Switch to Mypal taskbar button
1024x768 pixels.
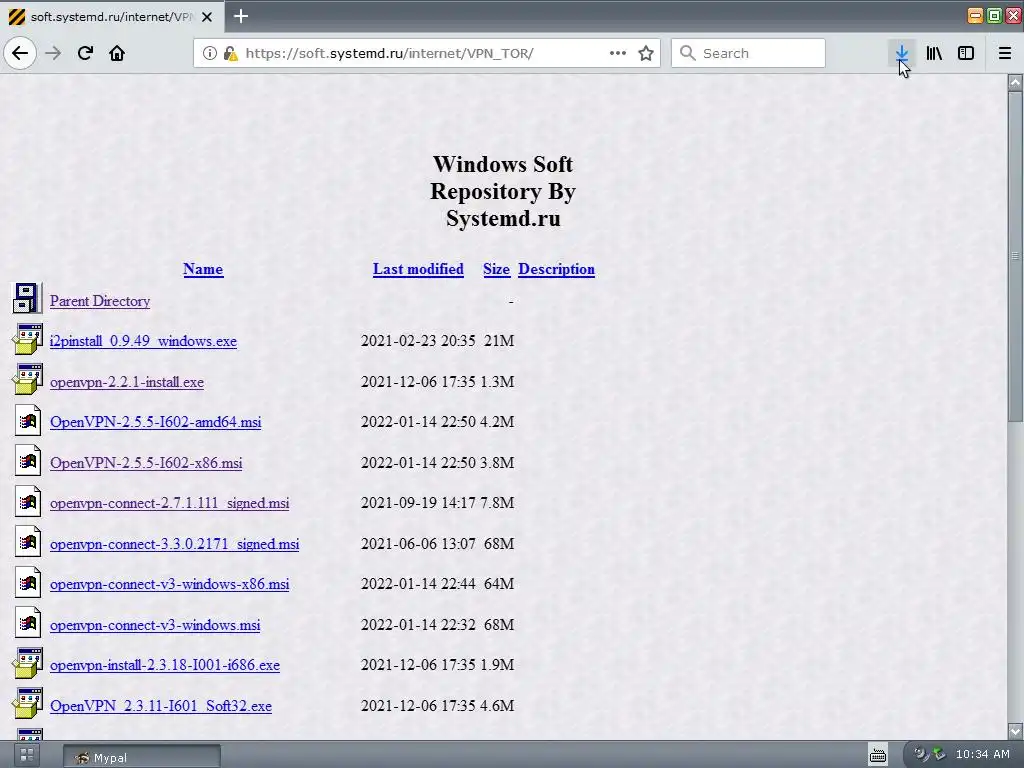coord(142,757)
